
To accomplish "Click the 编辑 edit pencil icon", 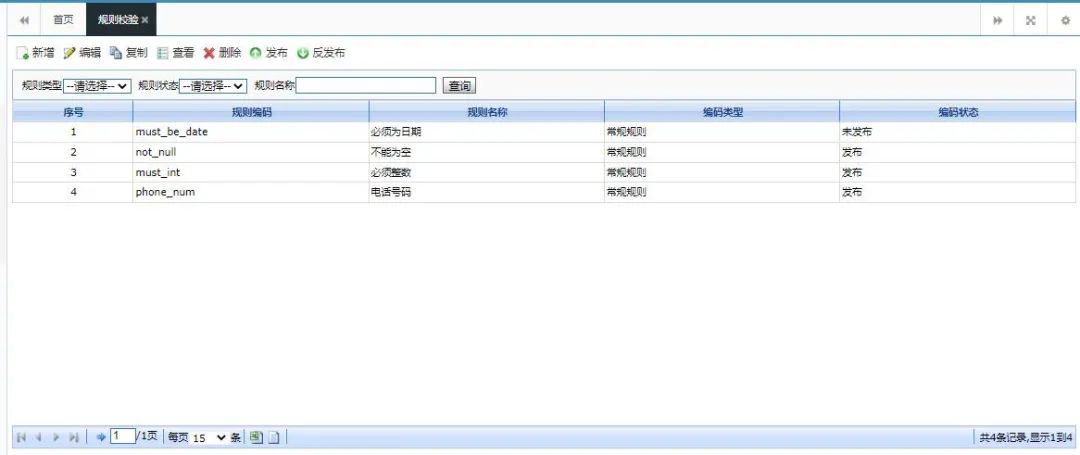I will point(69,53).
